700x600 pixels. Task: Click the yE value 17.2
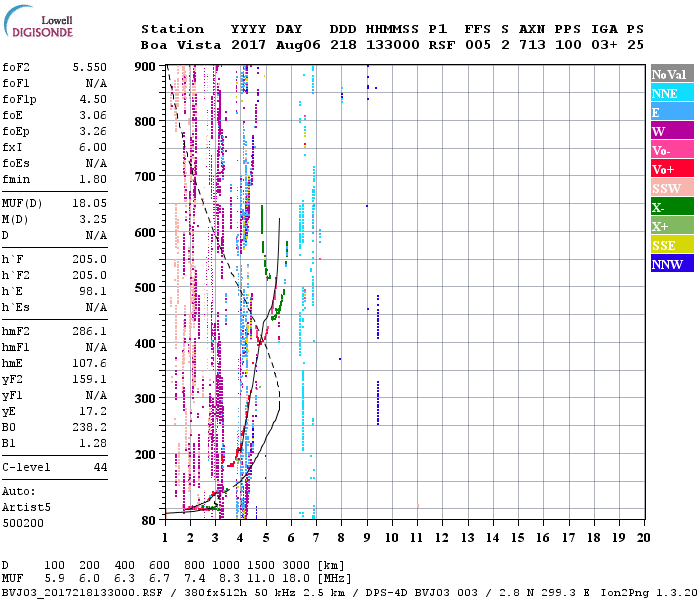93,411
